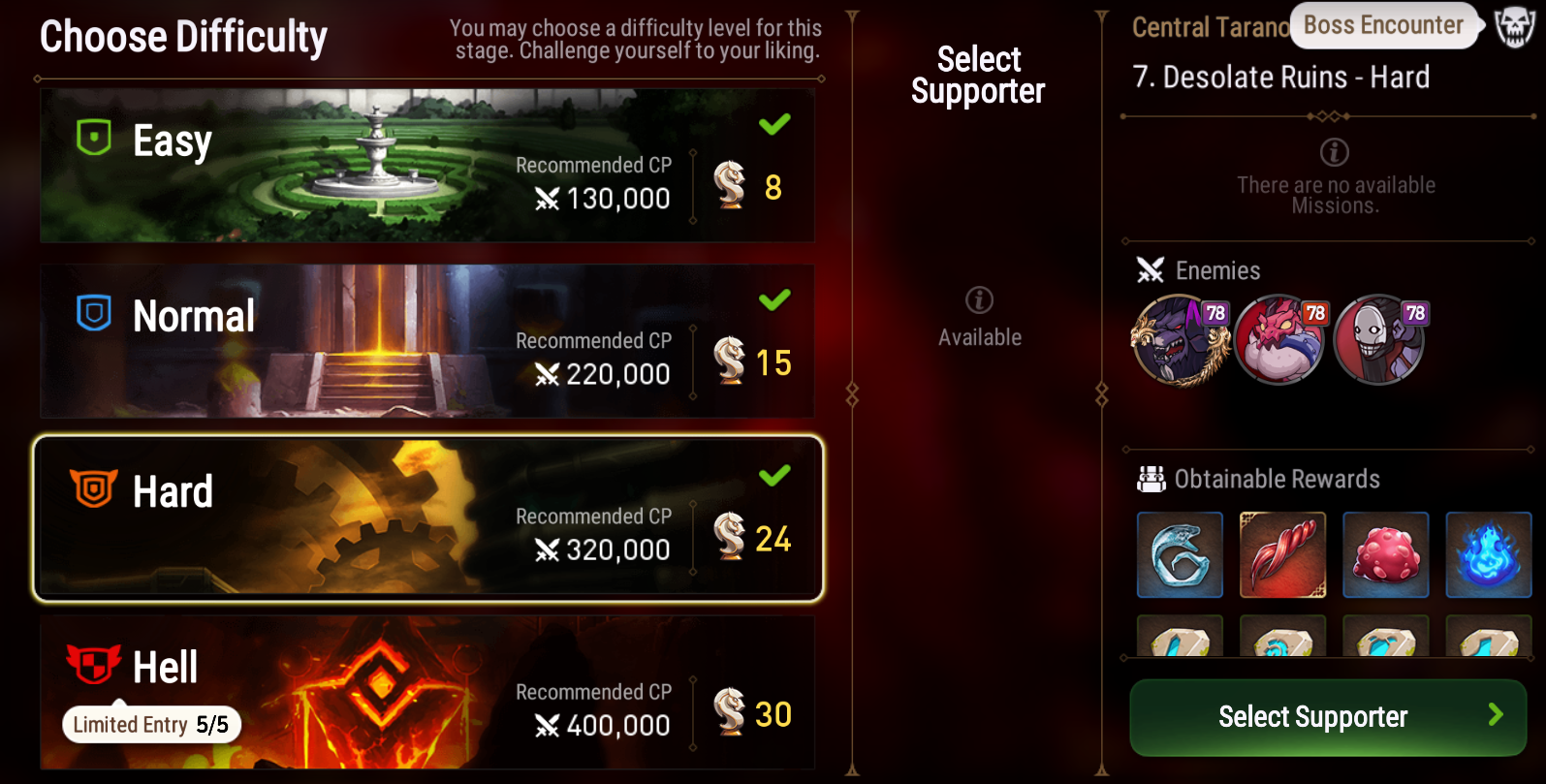
Task: Inspect the red twisted horn reward
Action: [x=1282, y=555]
